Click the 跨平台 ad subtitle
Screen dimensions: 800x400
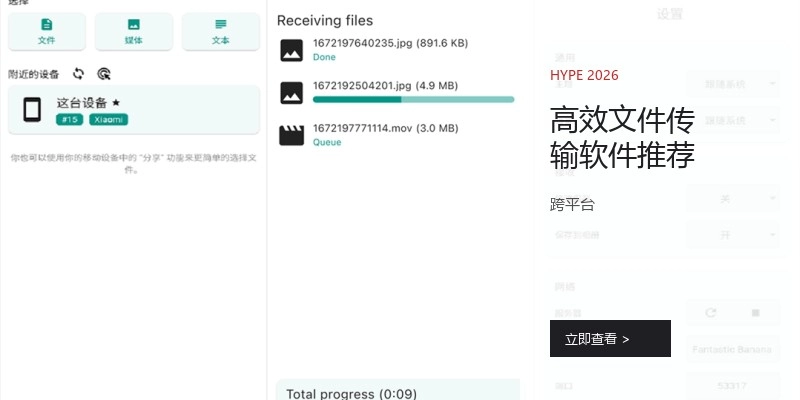[x=572, y=205]
